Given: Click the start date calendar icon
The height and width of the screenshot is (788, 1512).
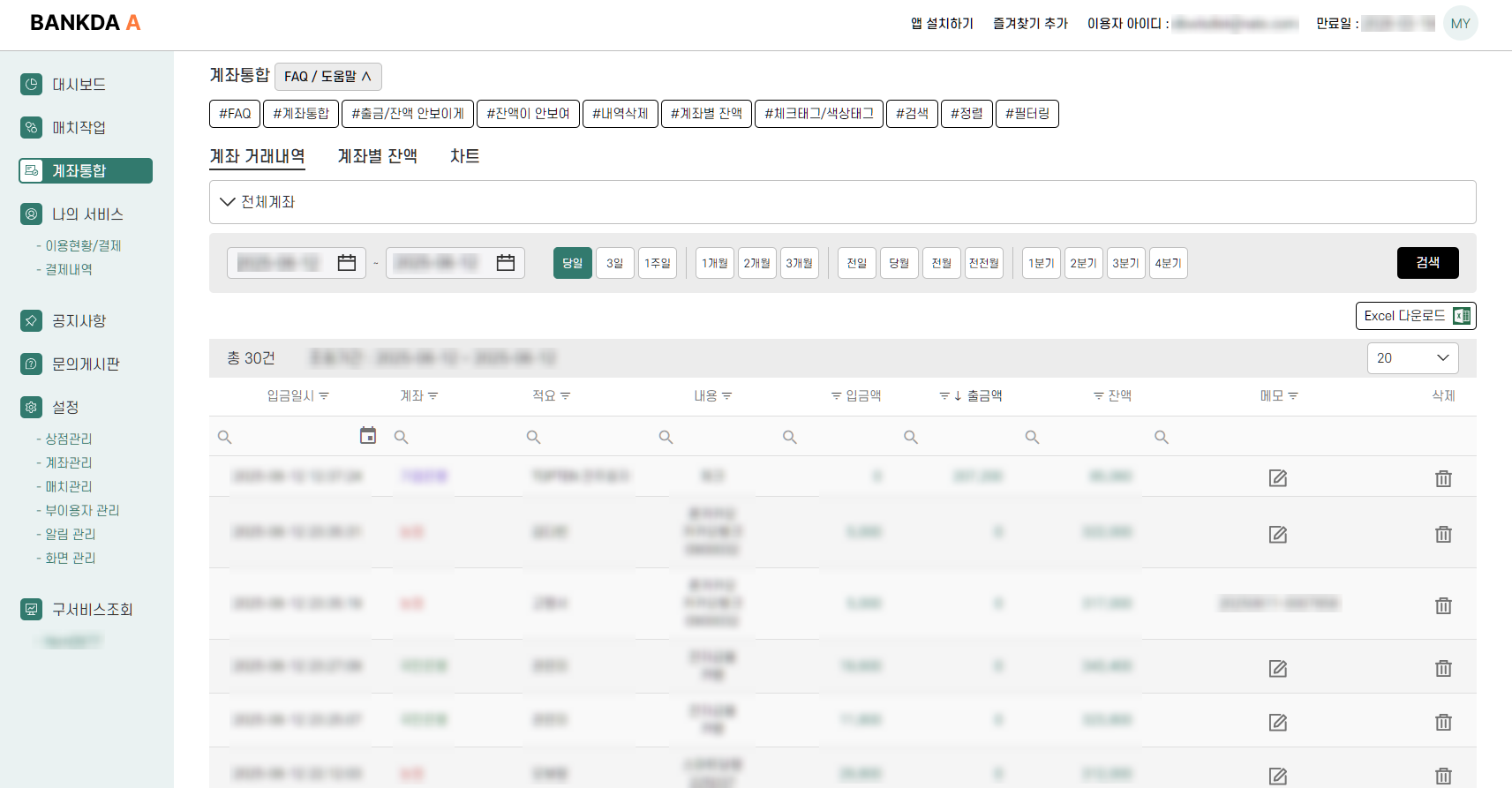Looking at the screenshot, I should pos(347,263).
